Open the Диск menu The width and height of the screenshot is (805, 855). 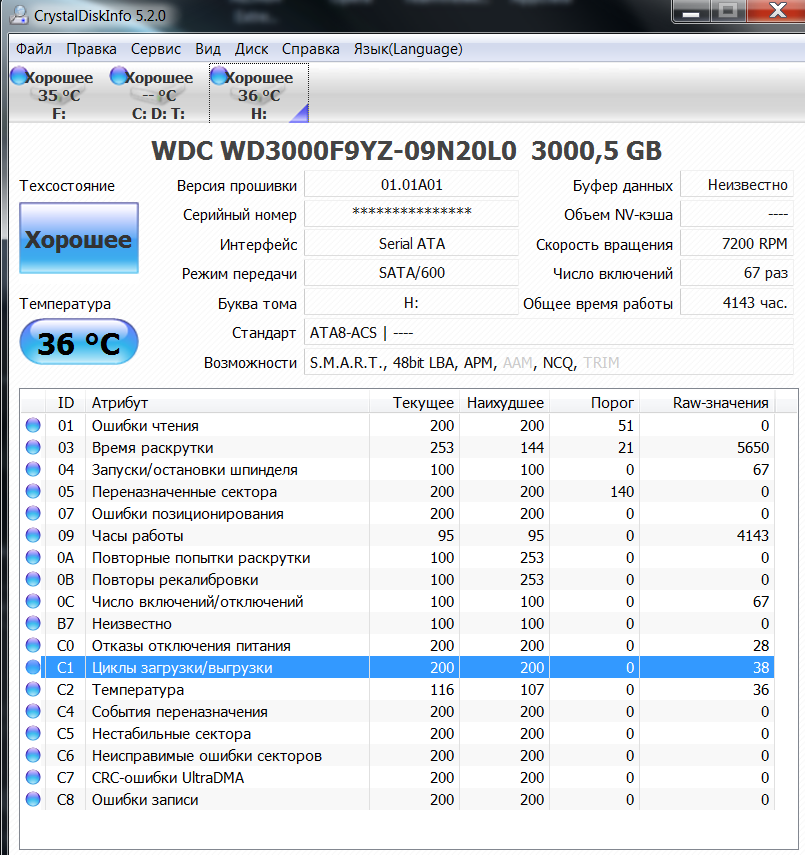(x=251, y=49)
